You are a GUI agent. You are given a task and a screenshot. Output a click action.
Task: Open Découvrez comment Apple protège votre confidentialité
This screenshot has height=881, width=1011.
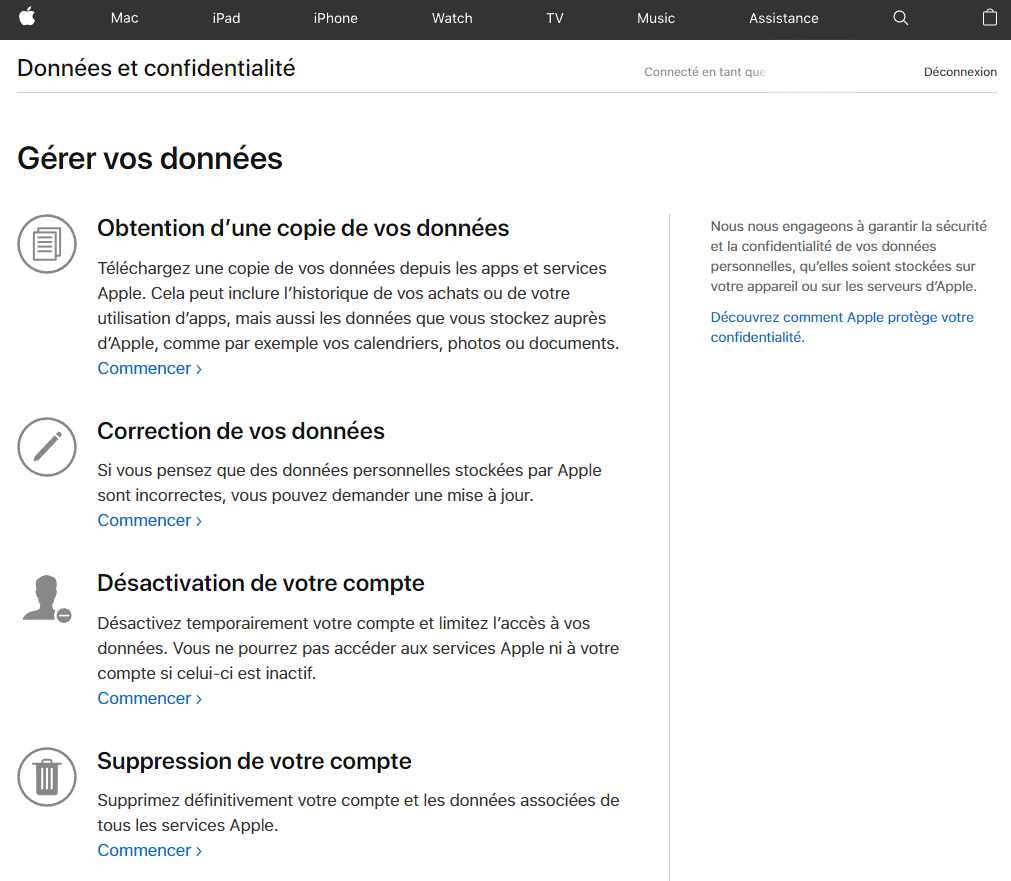[842, 327]
